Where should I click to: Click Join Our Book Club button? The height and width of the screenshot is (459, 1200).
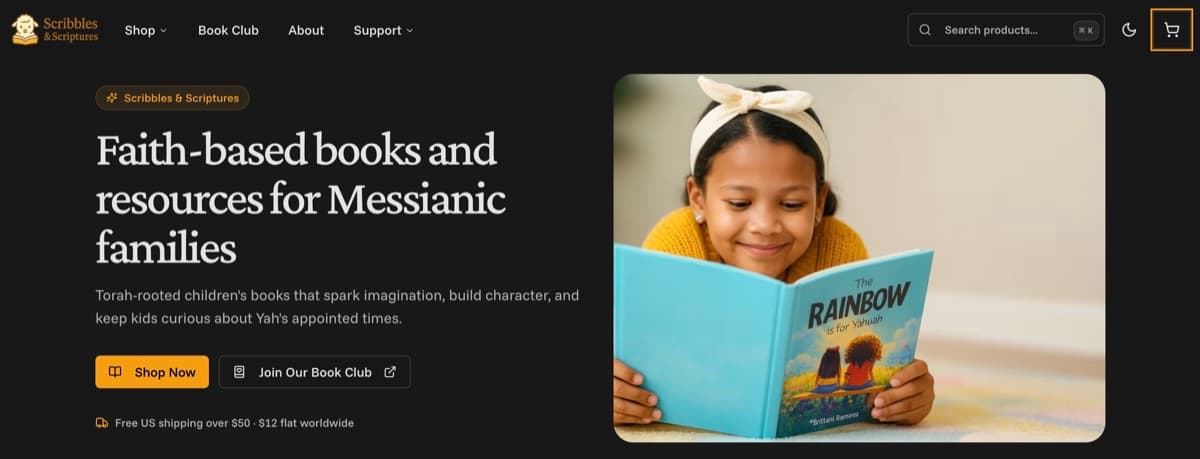pyautogui.click(x=315, y=372)
